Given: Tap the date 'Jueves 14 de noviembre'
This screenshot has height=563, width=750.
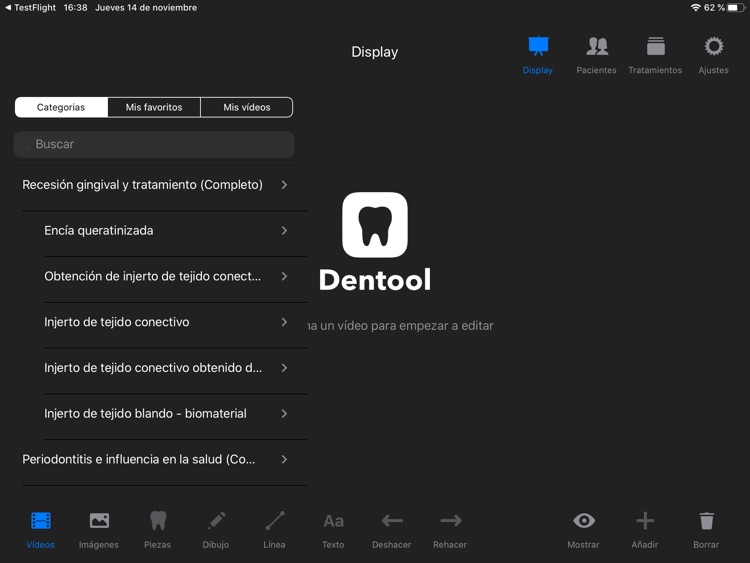Looking at the screenshot, I should pos(146,8).
